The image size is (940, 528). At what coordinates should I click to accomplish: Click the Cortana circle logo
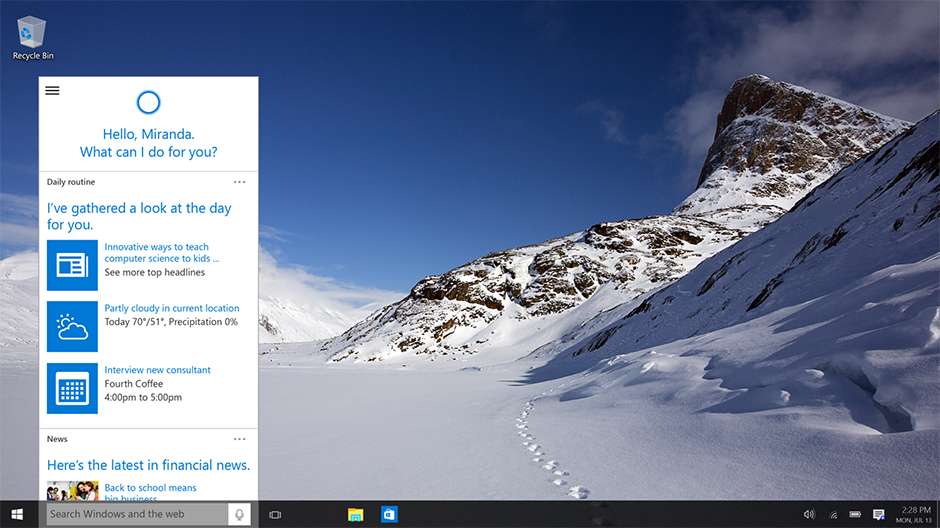tap(148, 102)
